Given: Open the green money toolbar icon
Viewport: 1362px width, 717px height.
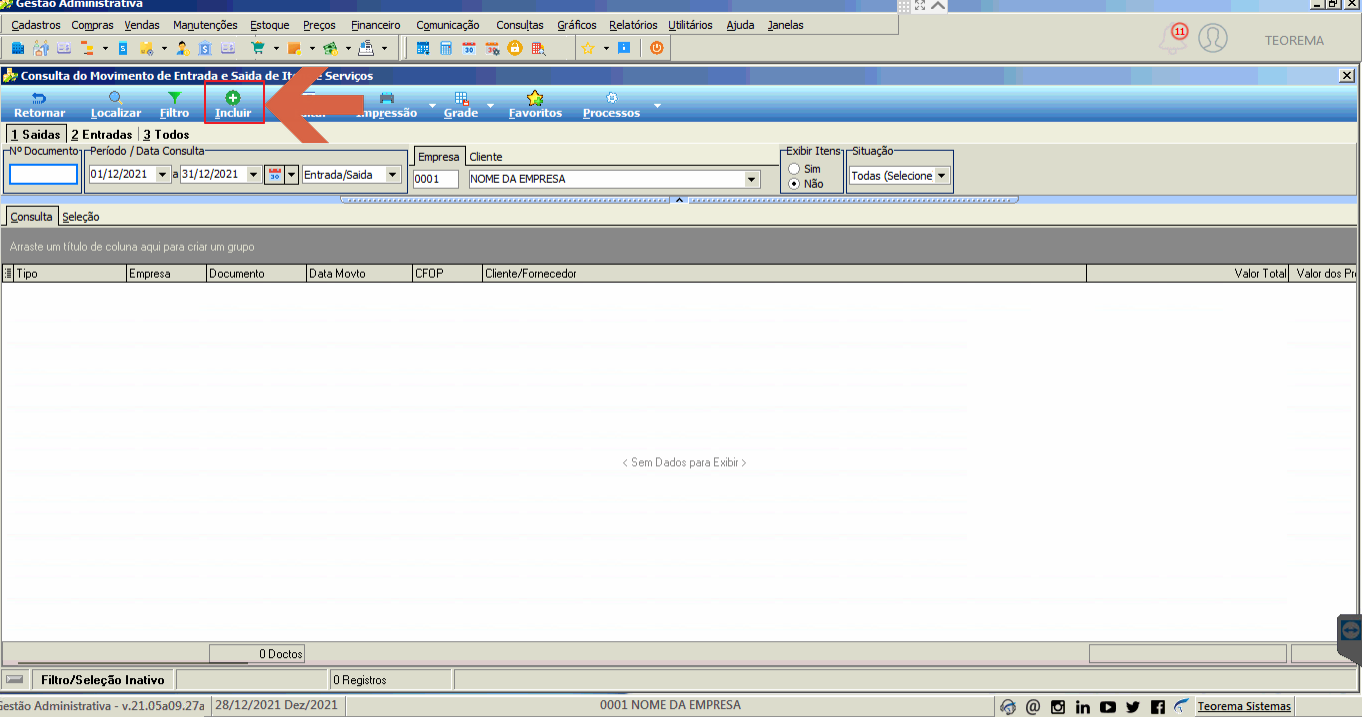Looking at the screenshot, I should coord(330,47).
